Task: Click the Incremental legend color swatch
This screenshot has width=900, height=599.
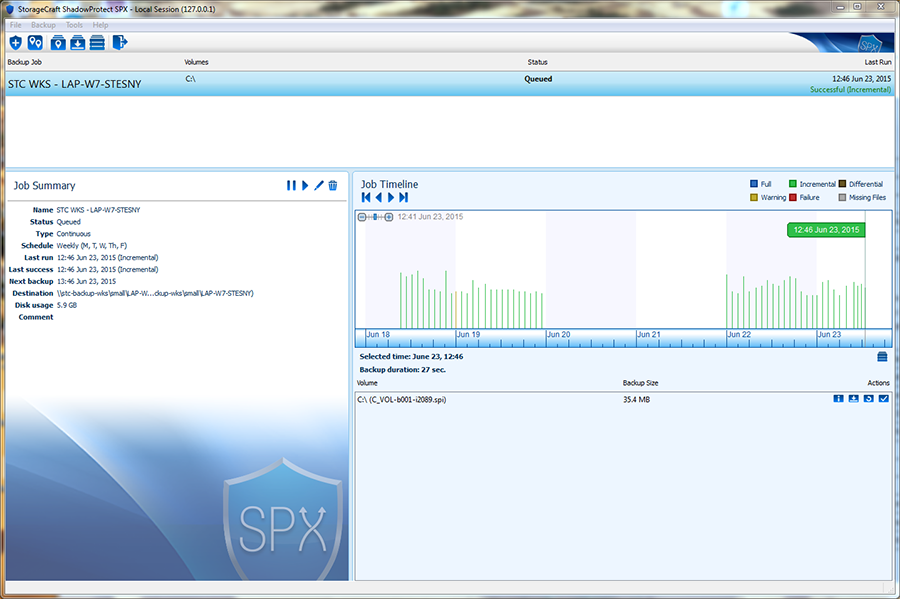Action: [x=793, y=184]
